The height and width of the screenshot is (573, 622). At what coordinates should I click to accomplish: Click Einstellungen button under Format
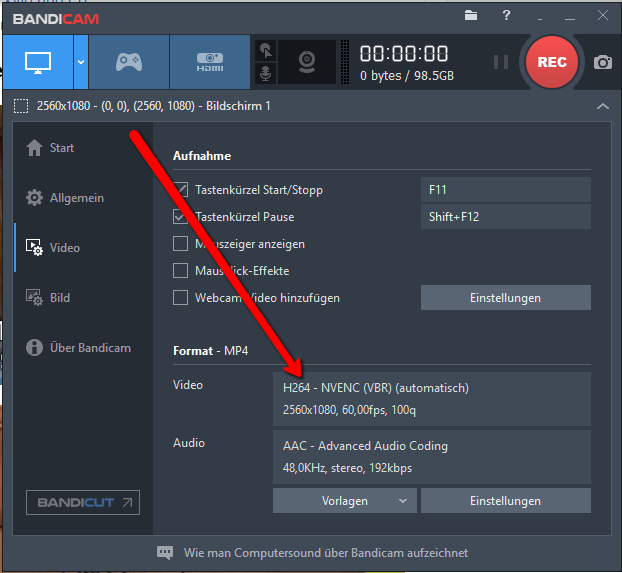coord(505,501)
